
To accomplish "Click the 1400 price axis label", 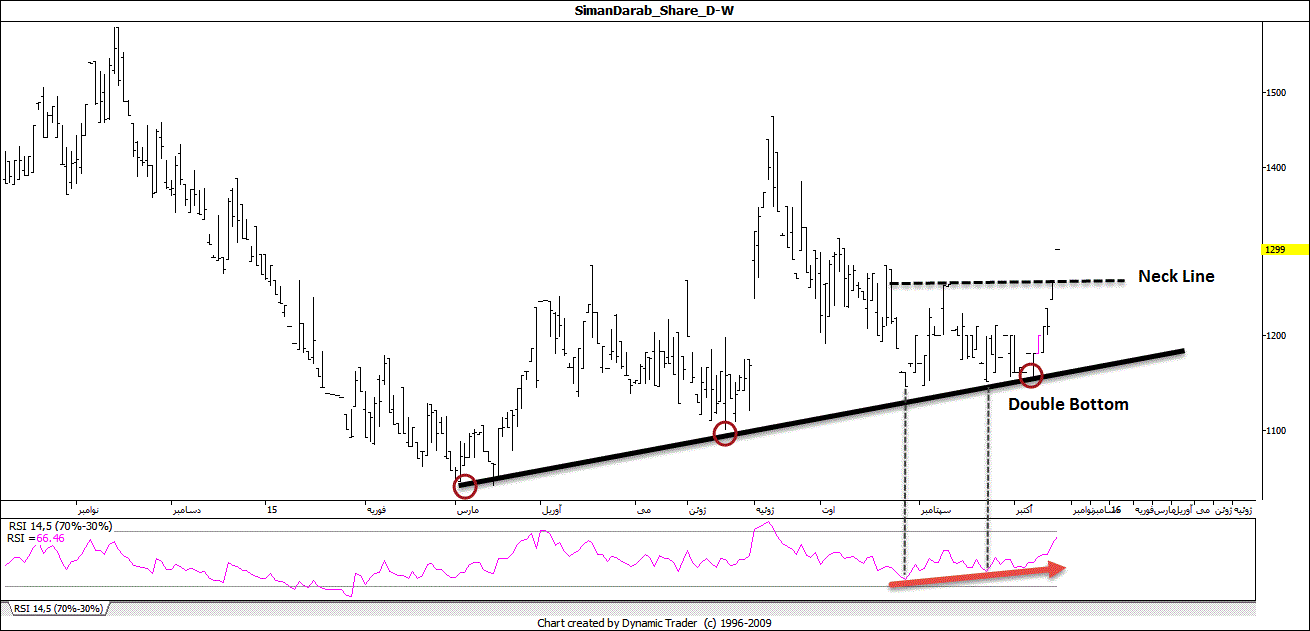I will coord(1273,168).
